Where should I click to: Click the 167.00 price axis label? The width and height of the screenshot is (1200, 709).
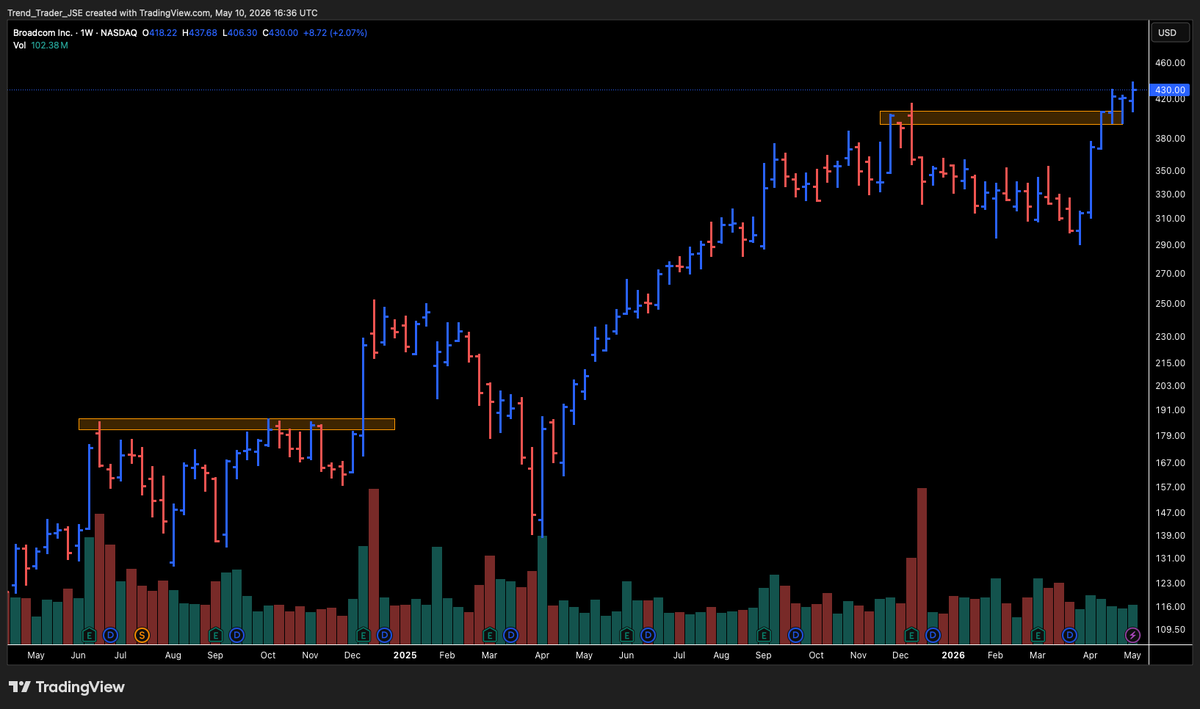coord(1169,463)
